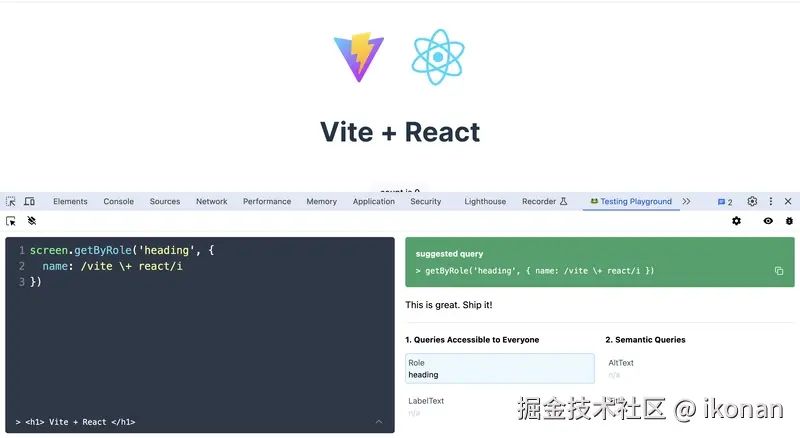Click the React logo
800x438 pixels.
(x=438, y=57)
